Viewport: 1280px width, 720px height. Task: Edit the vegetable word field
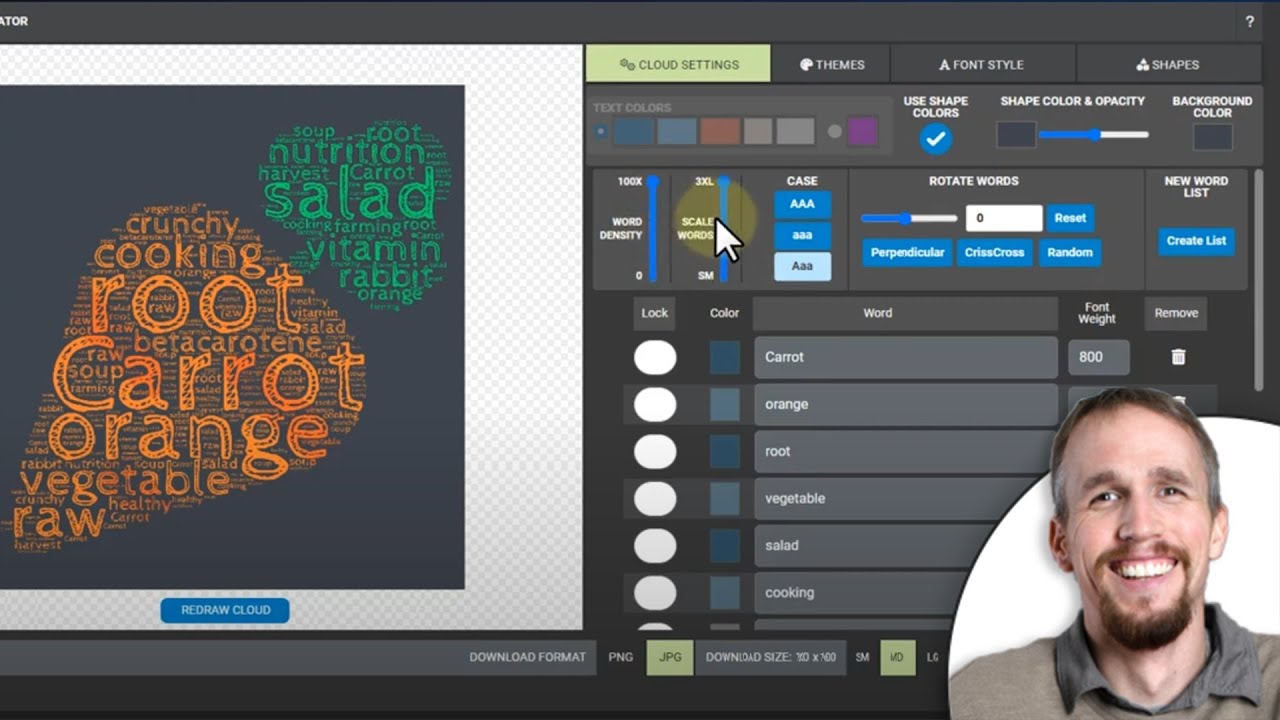pos(892,498)
